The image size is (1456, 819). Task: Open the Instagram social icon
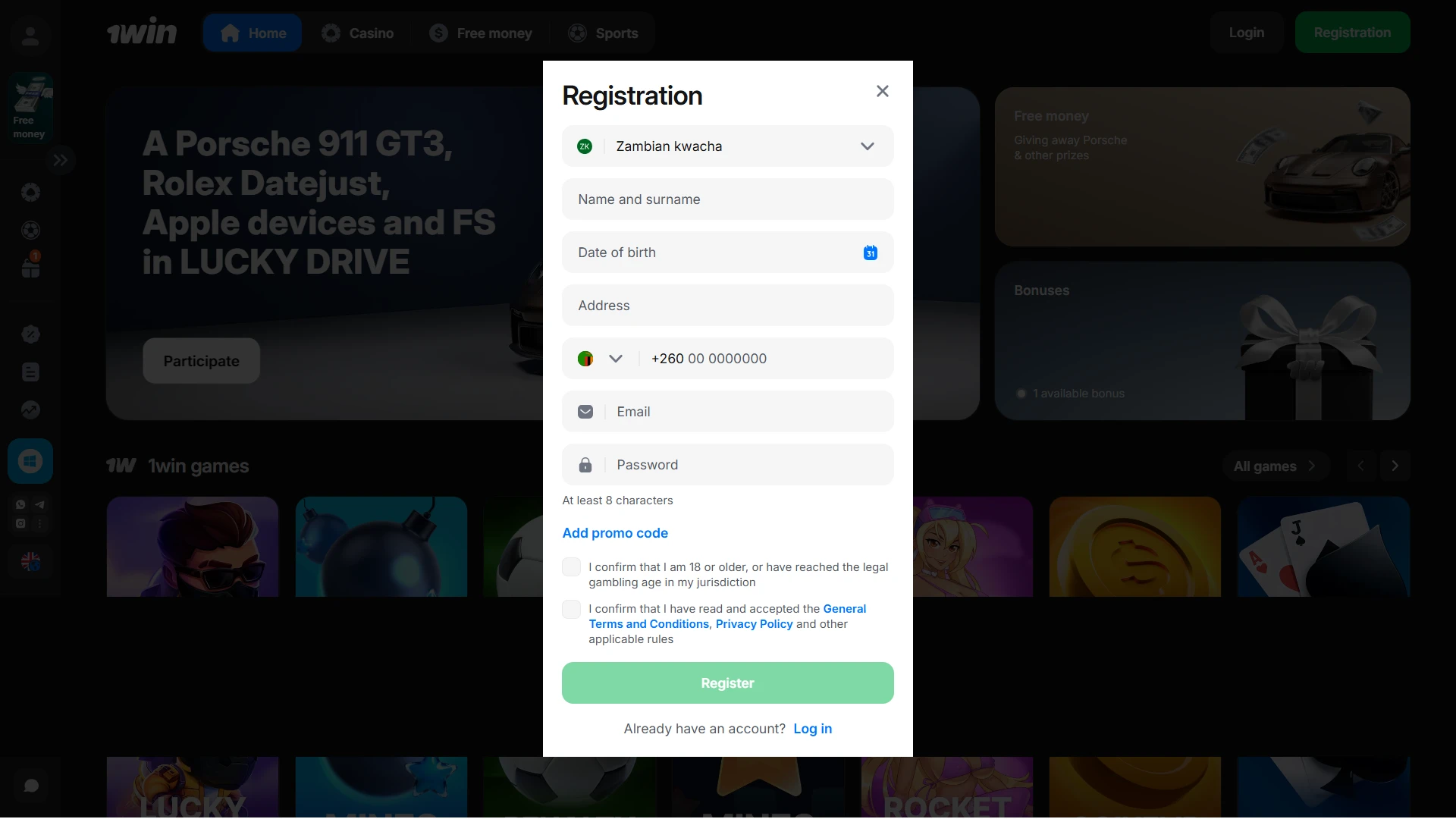[x=20, y=523]
